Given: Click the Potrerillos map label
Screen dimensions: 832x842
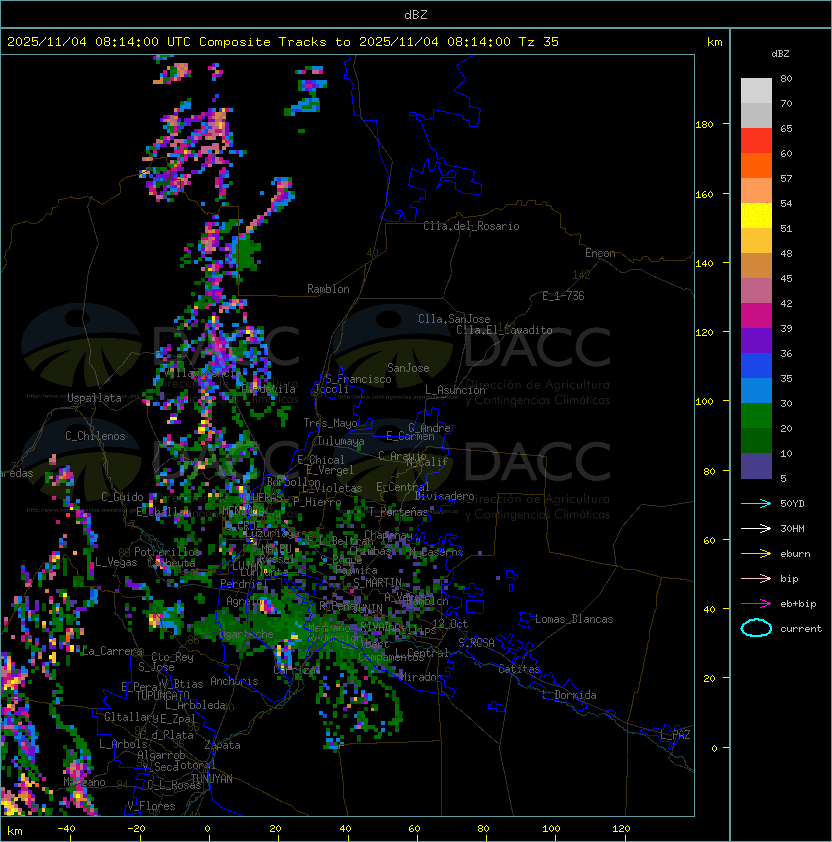Looking at the screenshot, I should (x=167, y=552).
